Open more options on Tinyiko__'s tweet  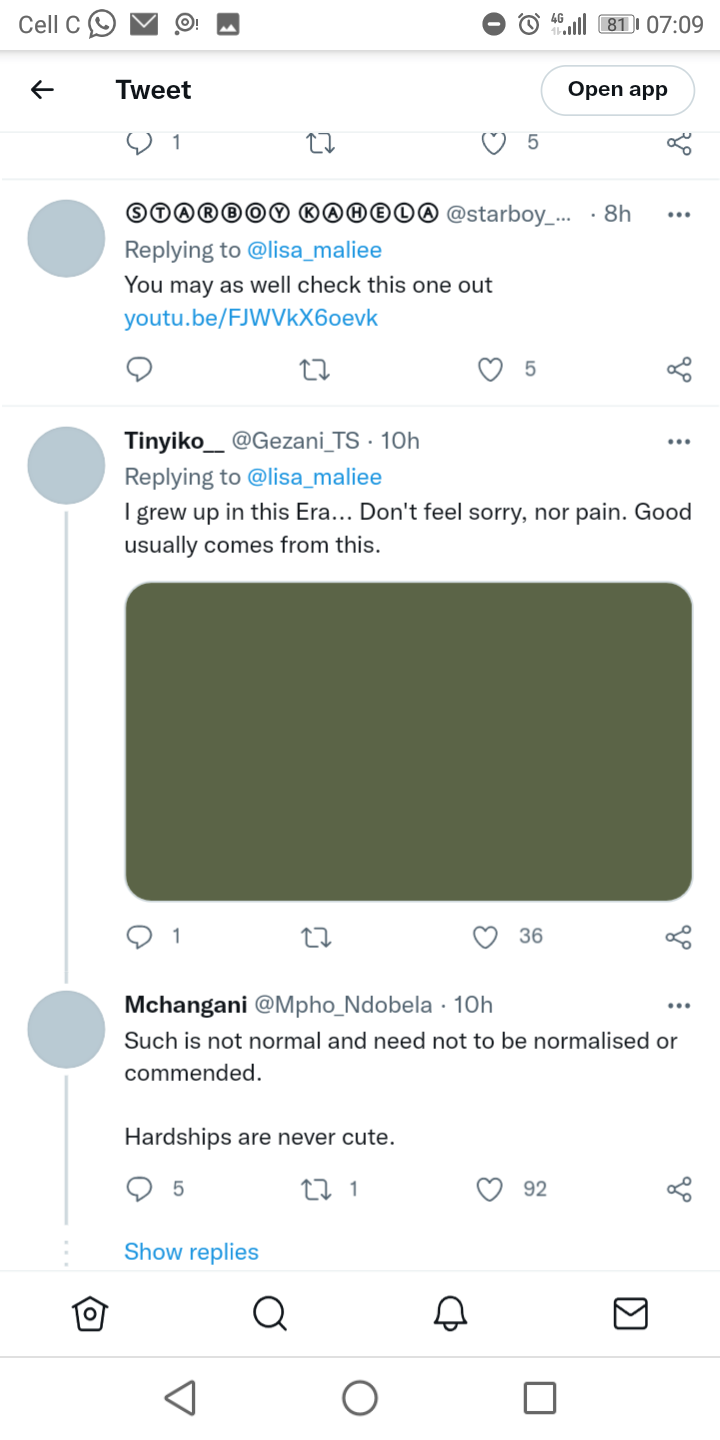pos(679,441)
